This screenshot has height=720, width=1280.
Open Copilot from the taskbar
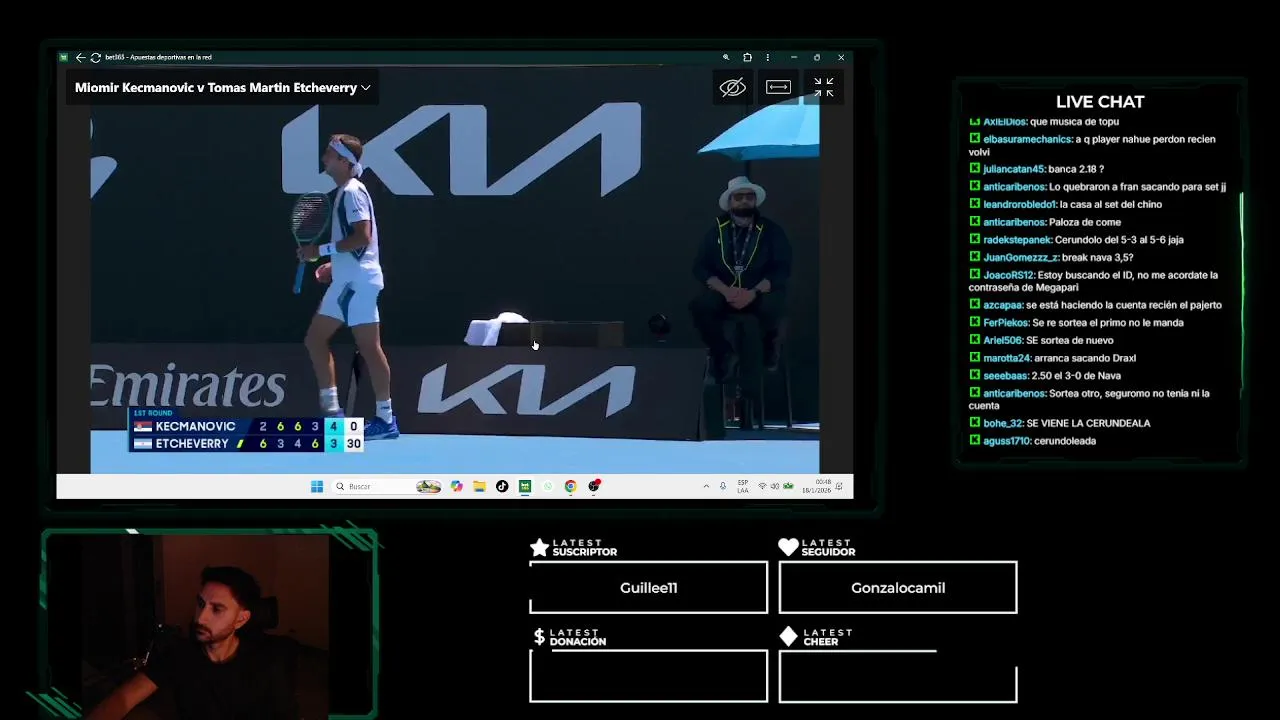457,486
